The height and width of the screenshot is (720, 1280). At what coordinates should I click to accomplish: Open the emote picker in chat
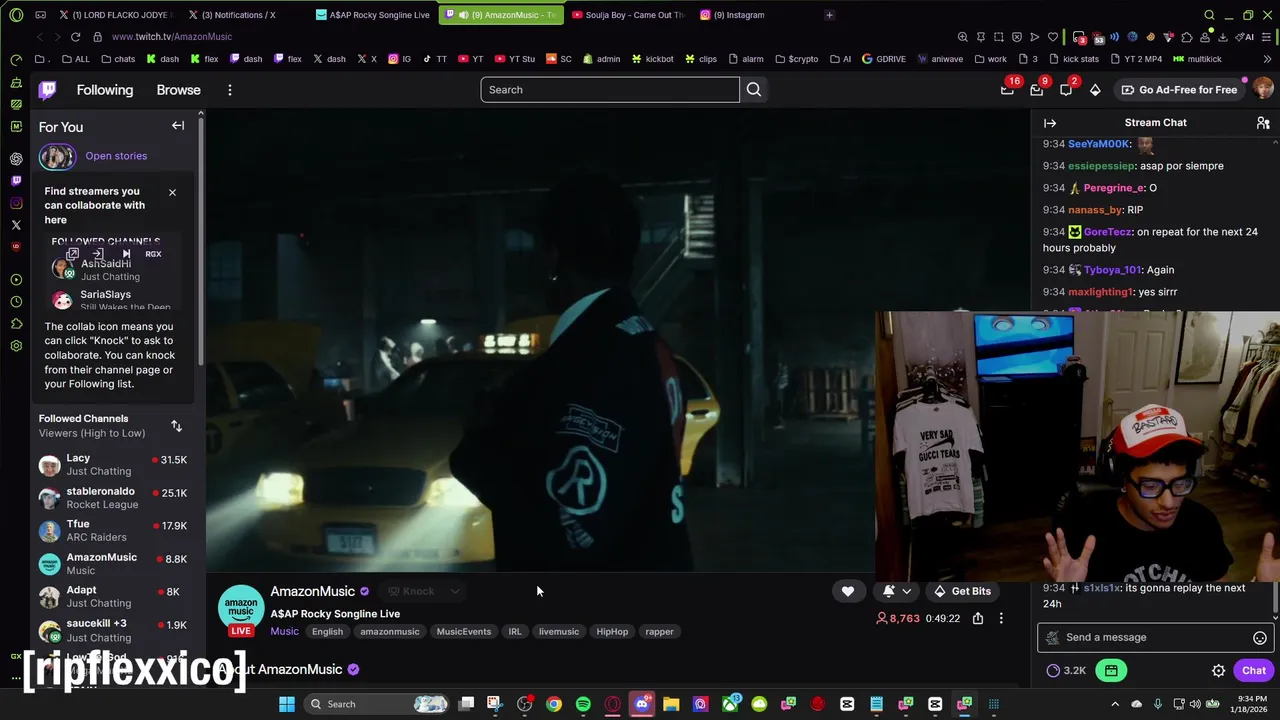[x=1260, y=637]
